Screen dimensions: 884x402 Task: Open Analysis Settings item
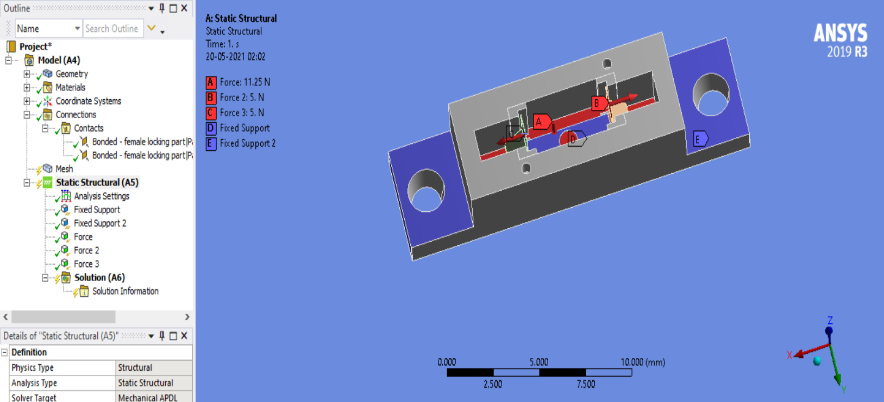click(x=101, y=196)
